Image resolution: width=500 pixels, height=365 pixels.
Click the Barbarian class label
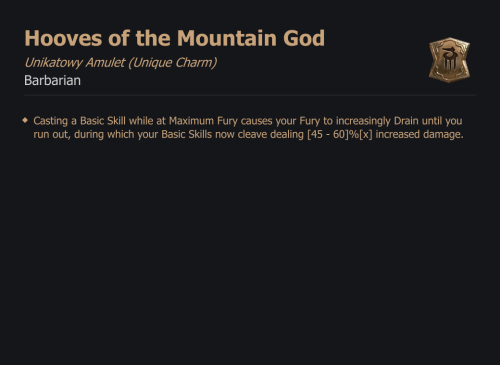(x=52, y=80)
